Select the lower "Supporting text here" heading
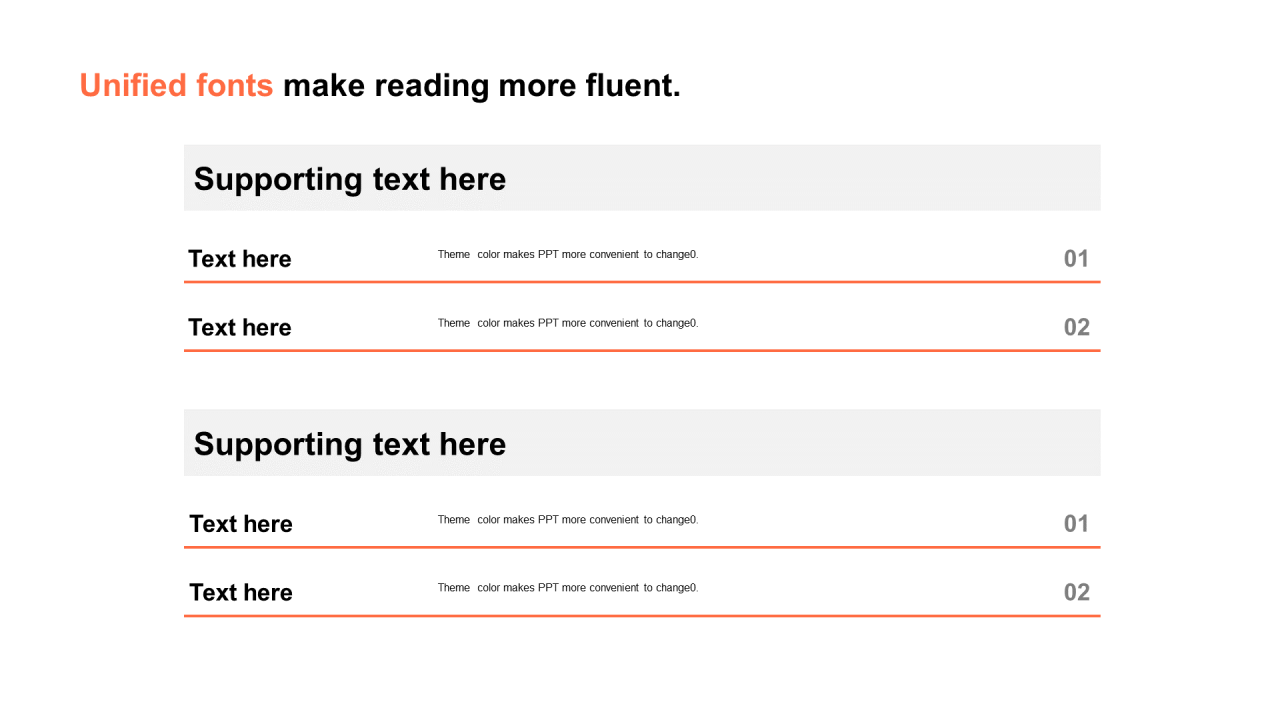The height and width of the screenshot is (720, 1280). click(350, 444)
